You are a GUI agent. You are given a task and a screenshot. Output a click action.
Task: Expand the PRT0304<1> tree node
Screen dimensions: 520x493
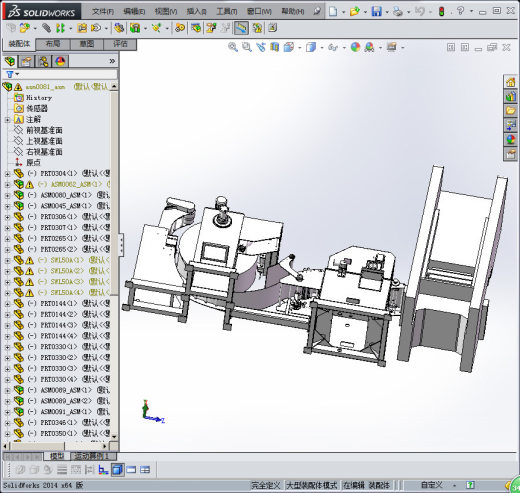[7, 174]
